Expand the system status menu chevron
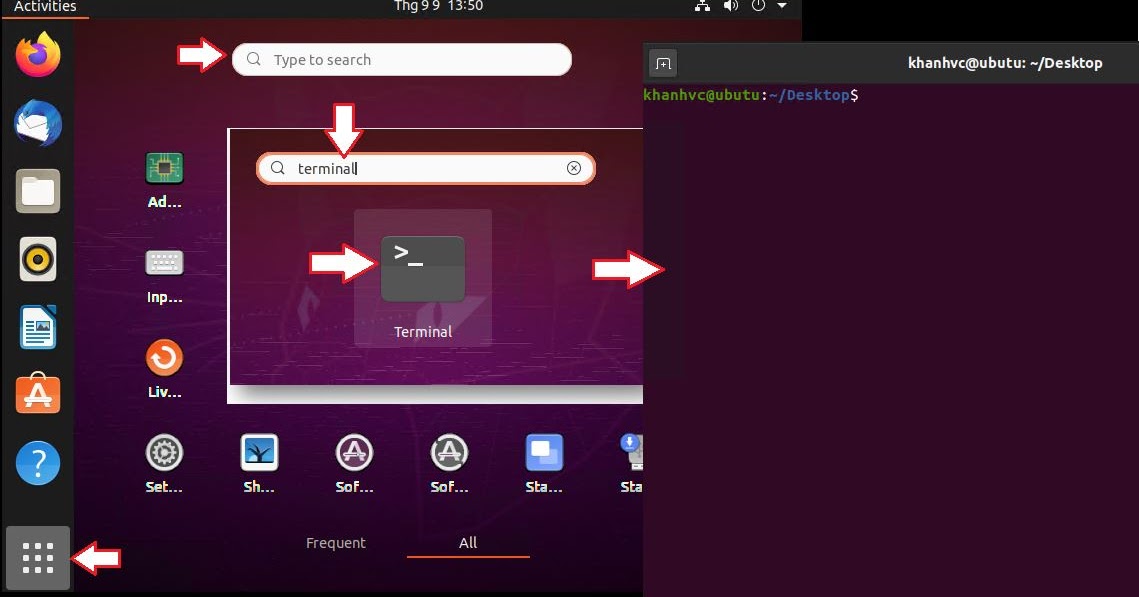1139x597 pixels. [x=781, y=6]
